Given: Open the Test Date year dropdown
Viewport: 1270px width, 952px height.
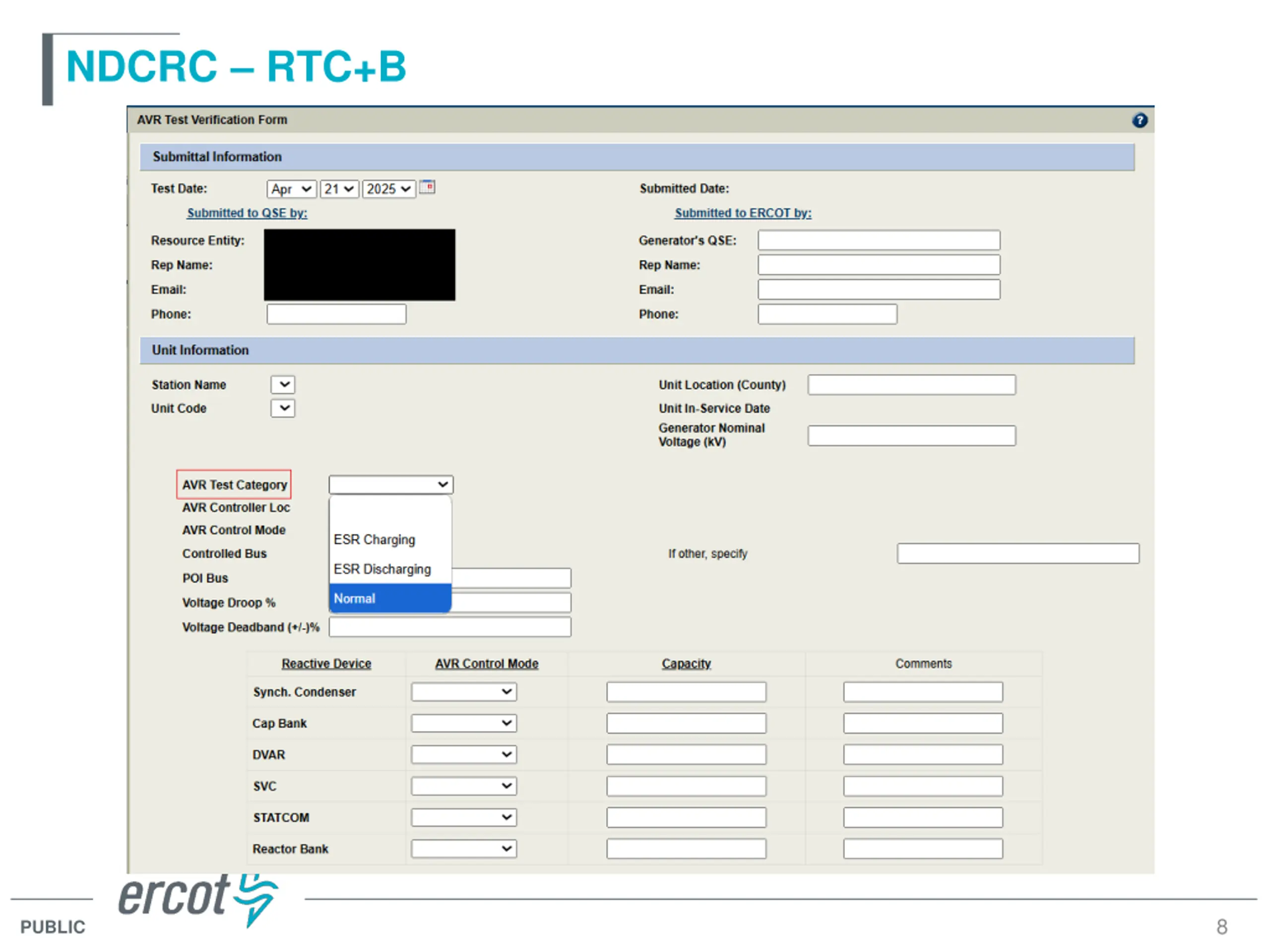Looking at the screenshot, I should pos(389,189).
